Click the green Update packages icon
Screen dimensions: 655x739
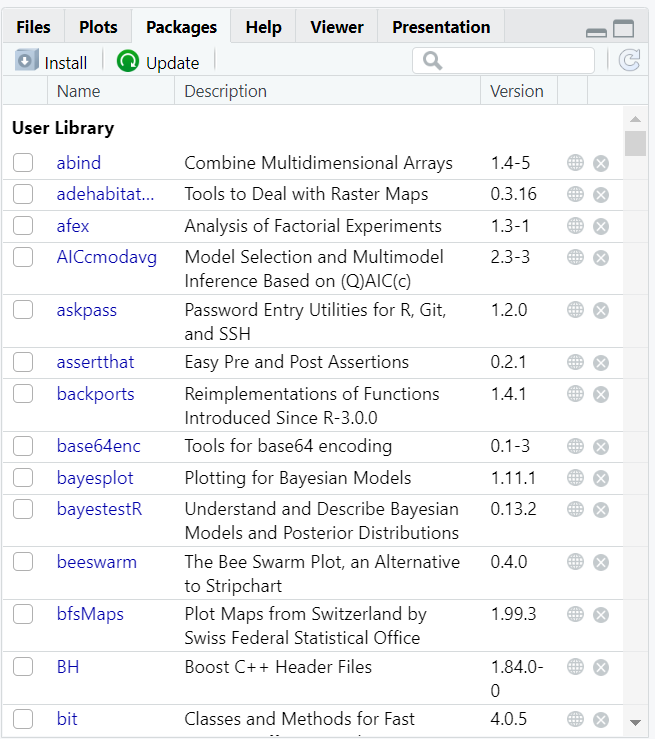(x=128, y=61)
